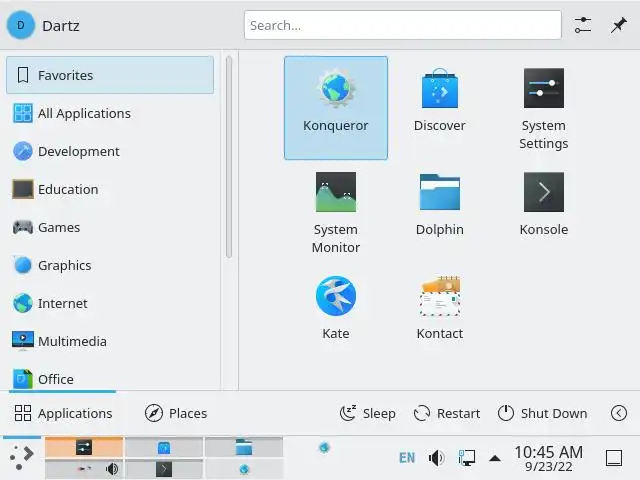Screen dimensions: 640x480
Task: Switch to the Places tab
Action: pos(176,413)
